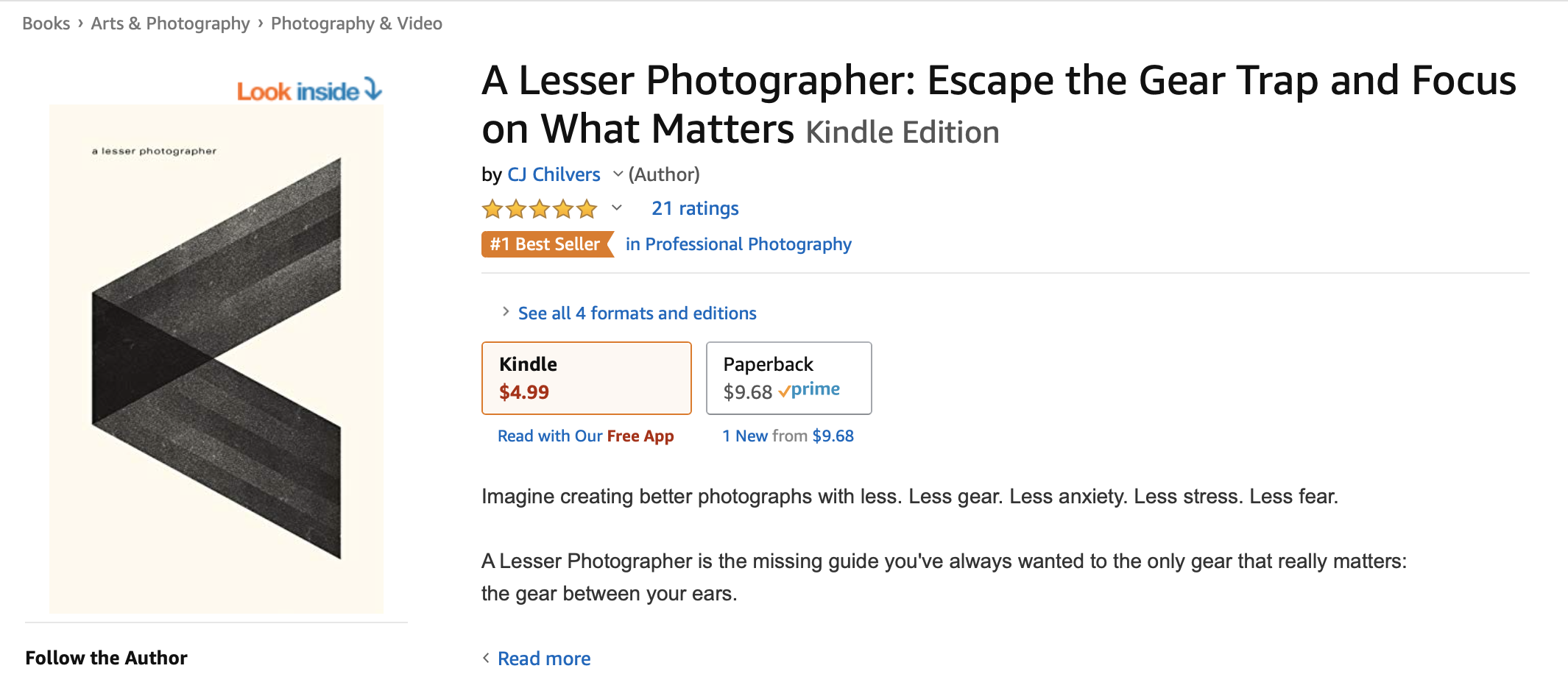Navigate to Photography & Video category
The height and width of the screenshot is (674, 1568).
pos(356,23)
